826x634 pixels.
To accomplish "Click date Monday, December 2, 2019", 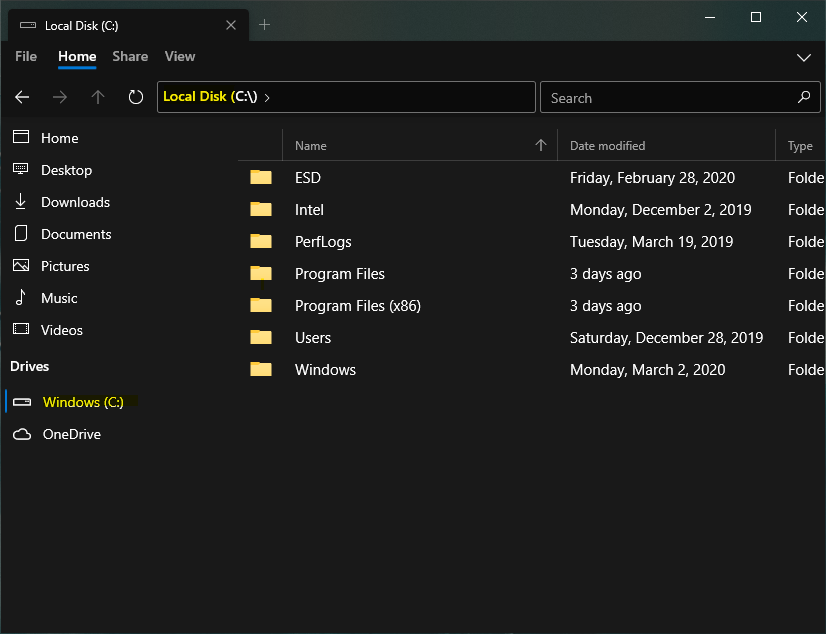I will coord(661,210).
